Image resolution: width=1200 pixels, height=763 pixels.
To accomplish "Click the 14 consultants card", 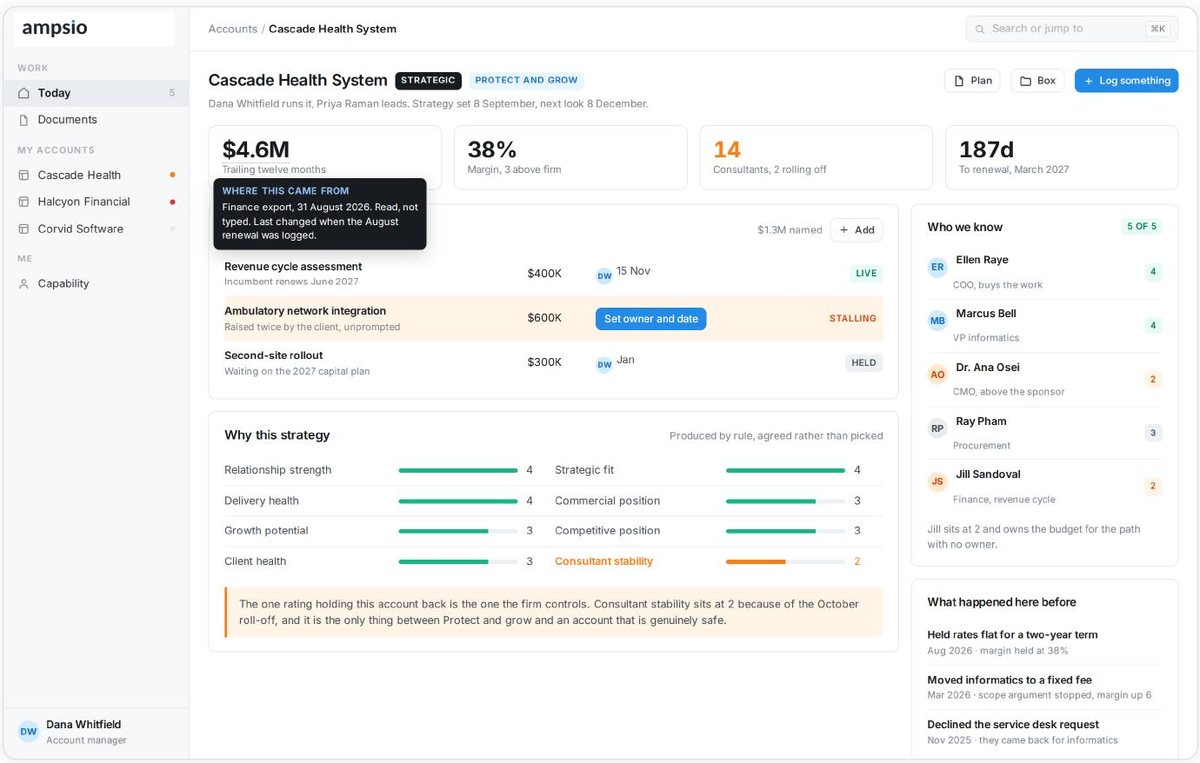I will tap(816, 157).
